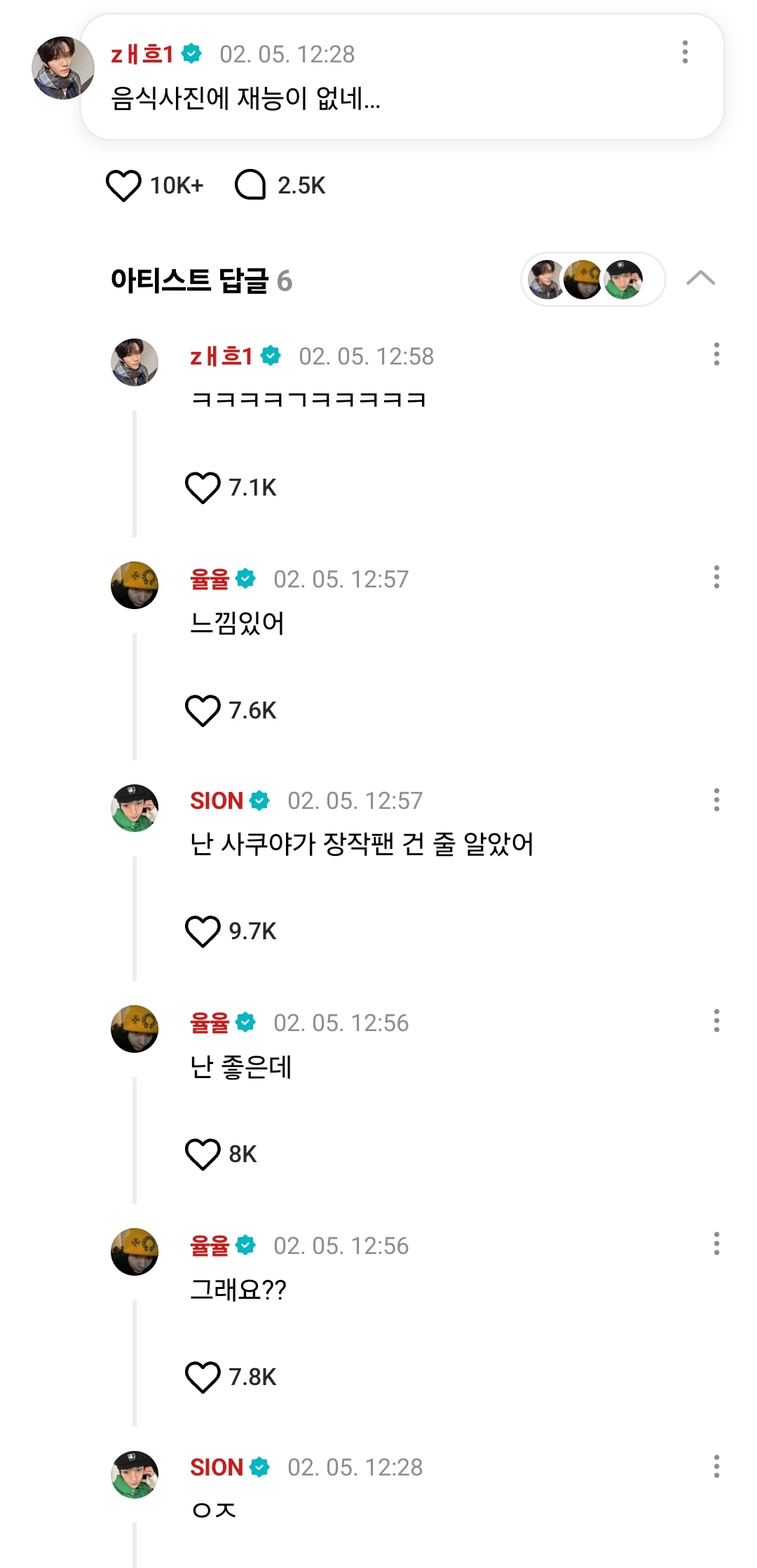Heart the 난 좋은데 reply

coord(203,1154)
